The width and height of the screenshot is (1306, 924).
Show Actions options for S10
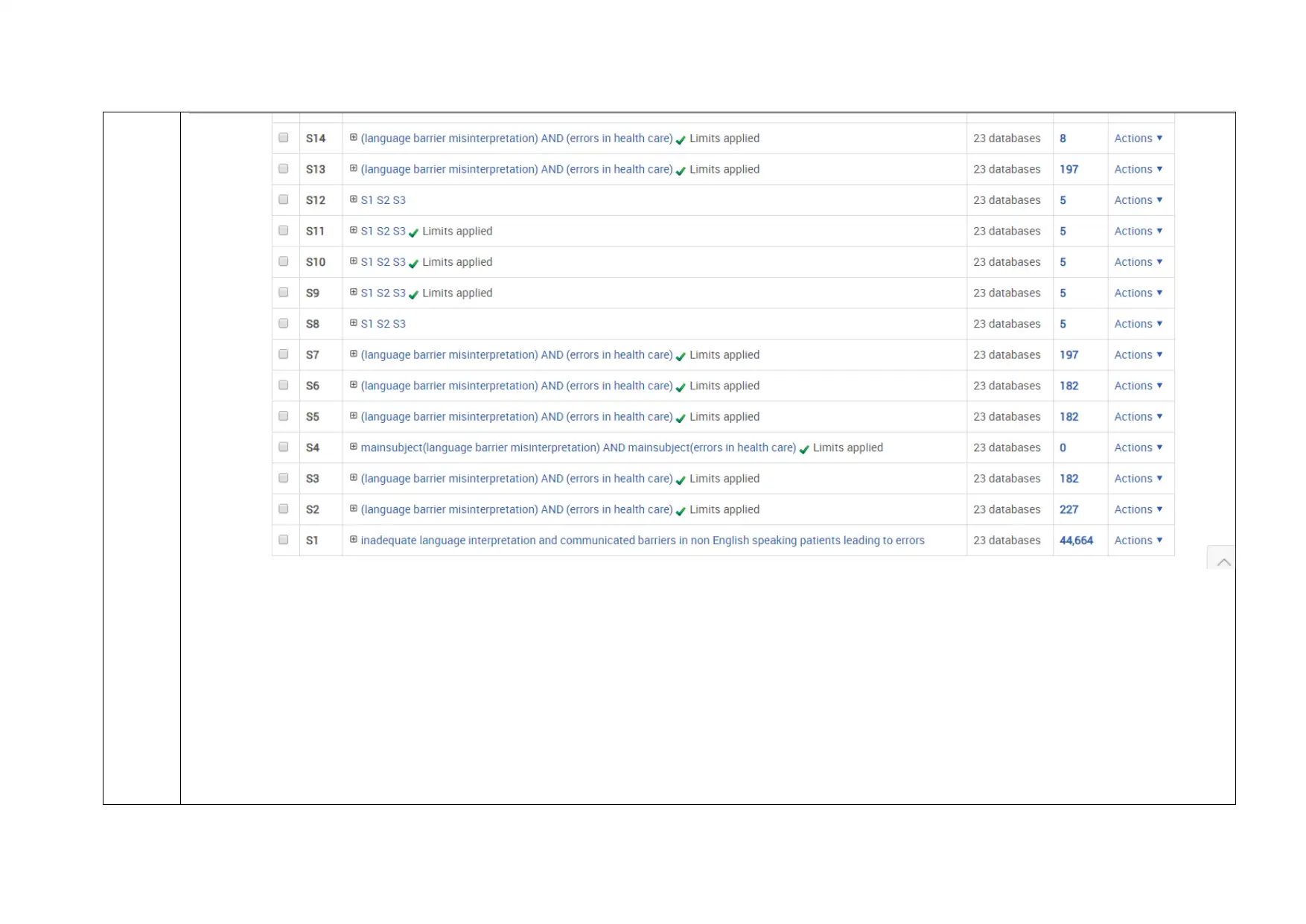tap(1138, 262)
